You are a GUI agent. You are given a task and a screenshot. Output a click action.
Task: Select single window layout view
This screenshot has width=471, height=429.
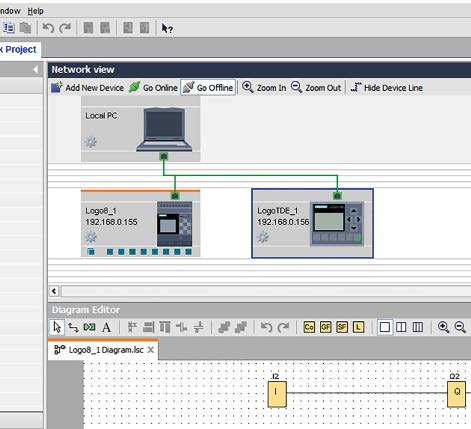tap(385, 327)
